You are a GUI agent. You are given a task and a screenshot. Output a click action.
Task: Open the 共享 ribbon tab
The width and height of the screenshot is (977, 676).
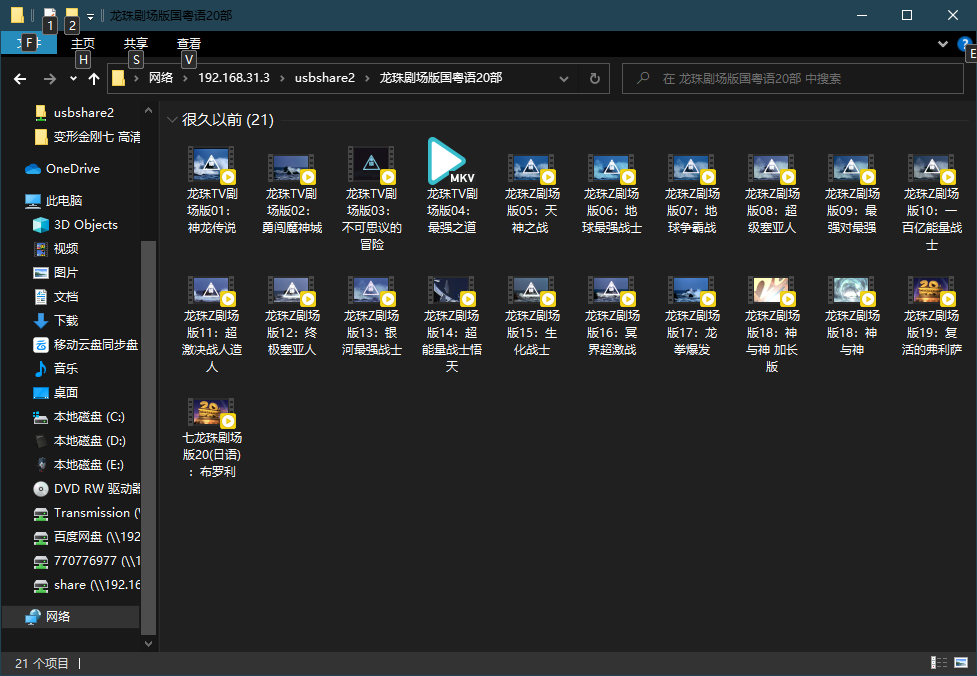[135, 43]
